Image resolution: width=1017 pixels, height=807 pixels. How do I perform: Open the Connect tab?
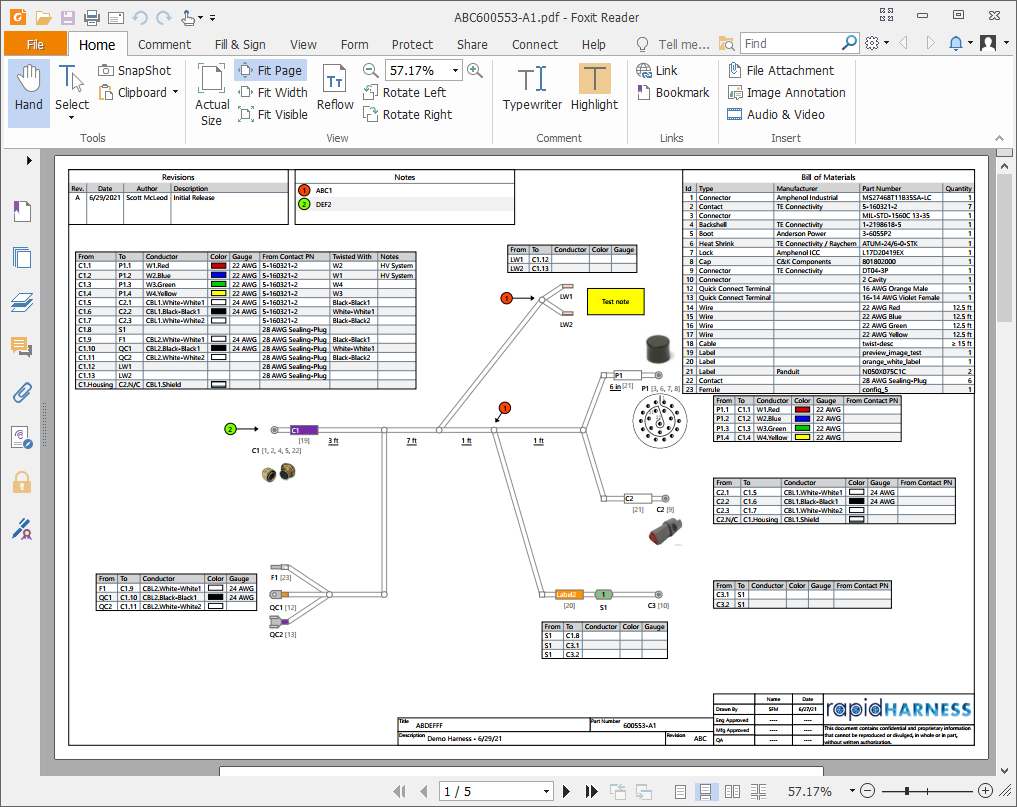point(534,44)
